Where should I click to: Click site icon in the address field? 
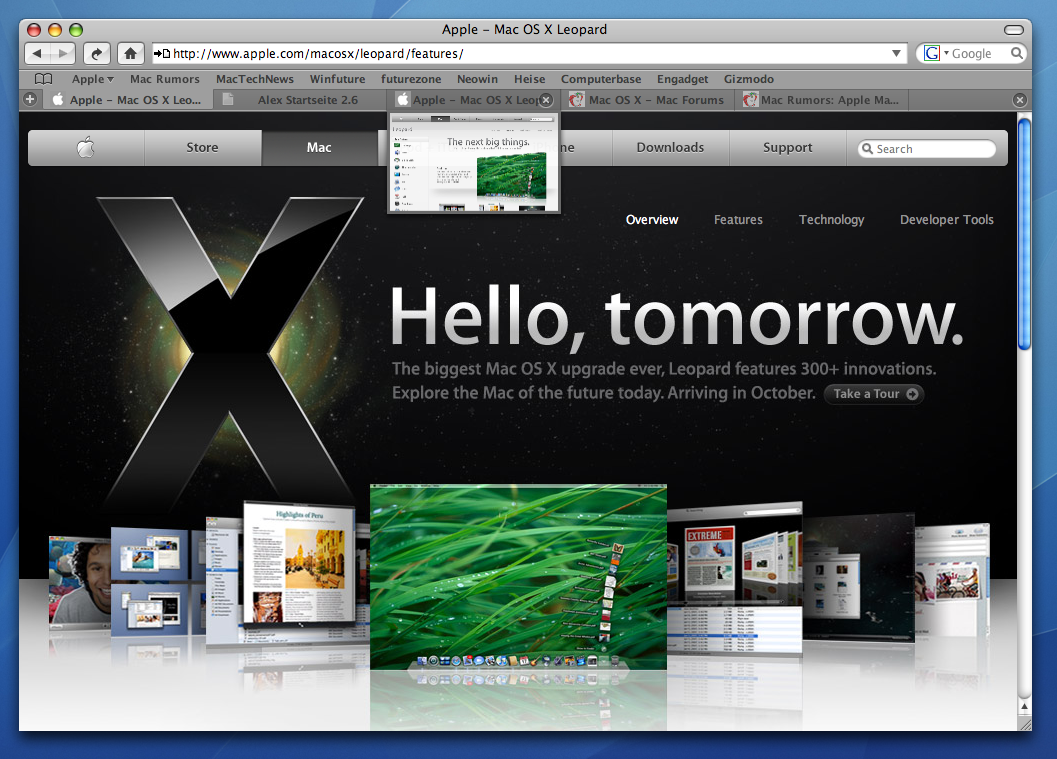(162, 53)
